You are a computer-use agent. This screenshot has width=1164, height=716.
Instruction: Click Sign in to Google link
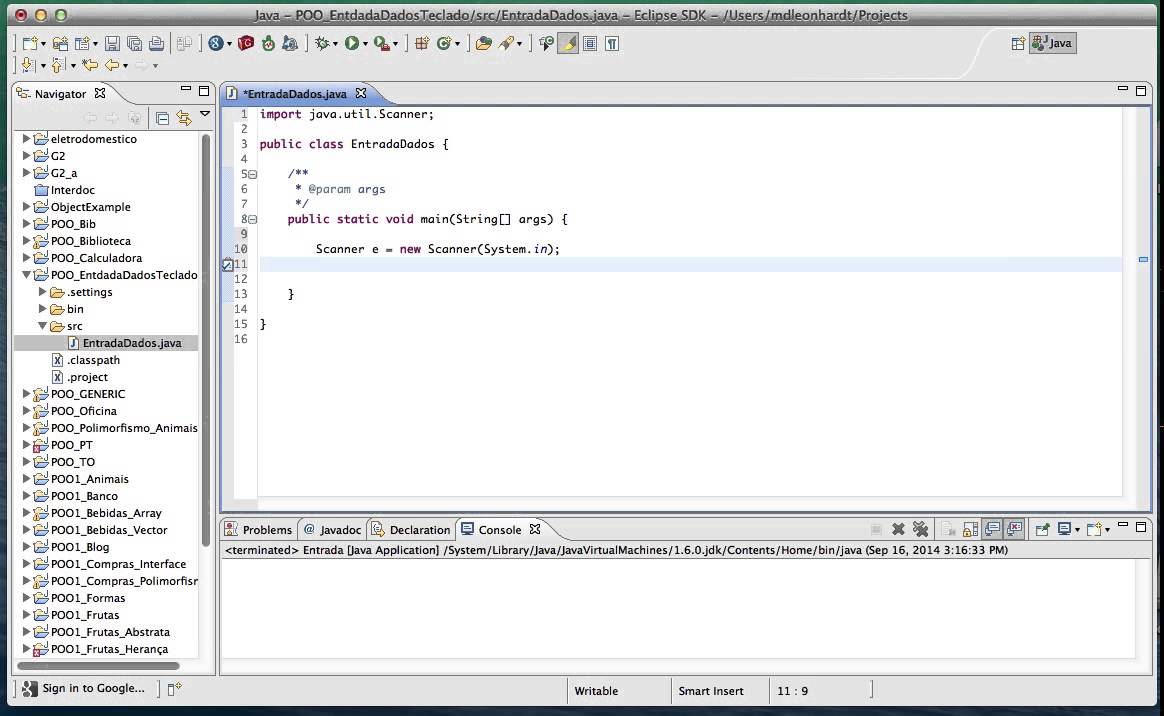click(94, 689)
